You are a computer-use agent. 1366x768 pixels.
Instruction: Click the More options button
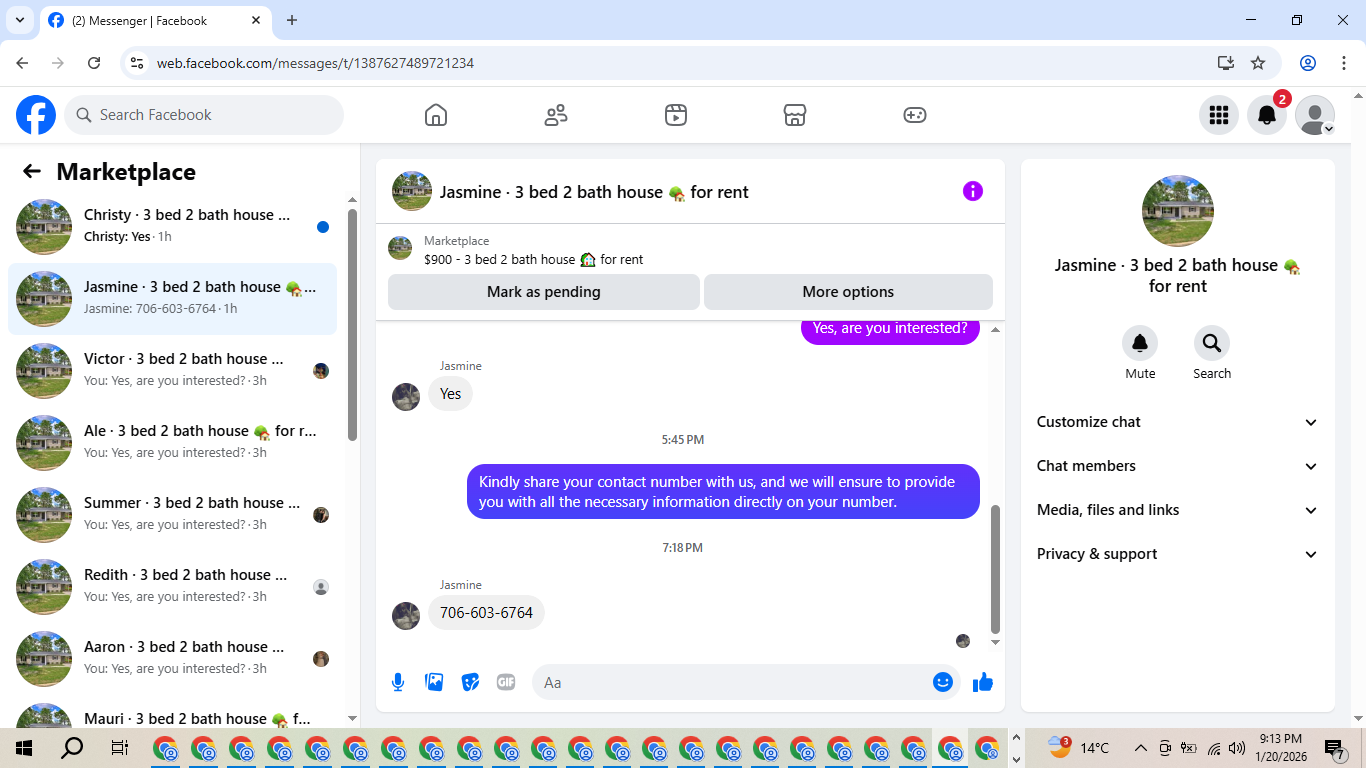coord(848,292)
